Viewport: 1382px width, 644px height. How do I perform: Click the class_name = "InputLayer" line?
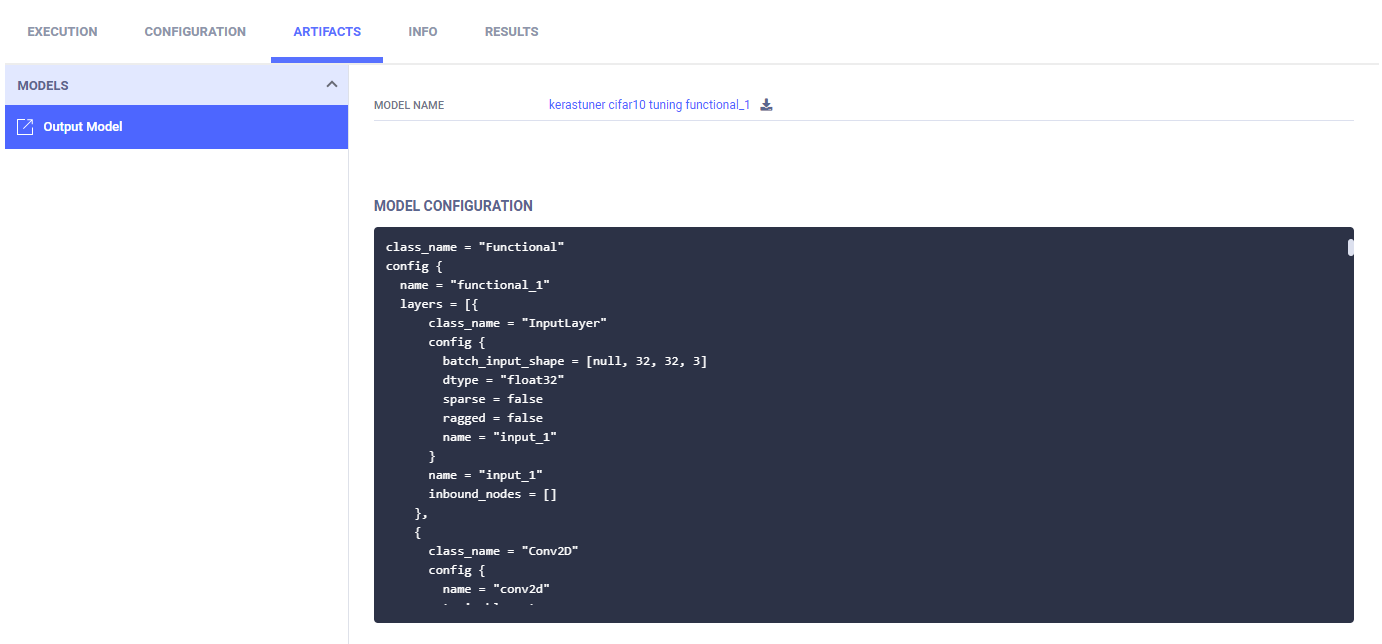[x=517, y=323]
